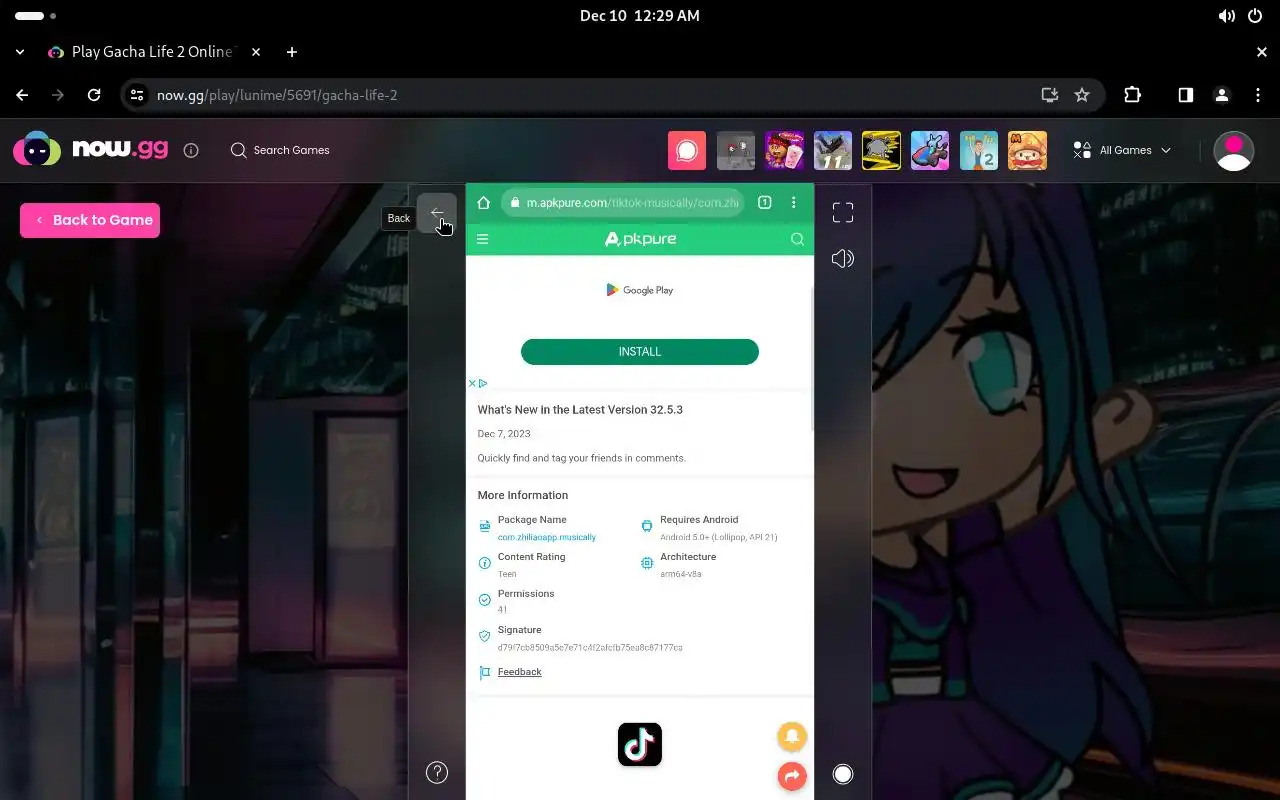Toggle Chrome side panel
Screen dimensions: 1280x800
pos(1186,95)
